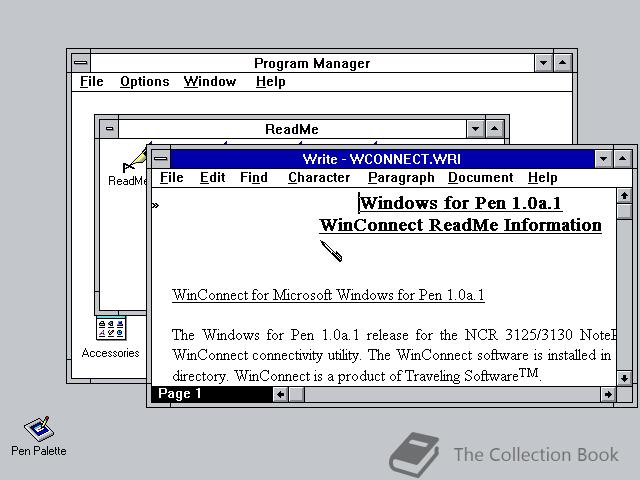This screenshot has height=480, width=640.
Task: Click the ReadMe group title bar
Action: 292,129
